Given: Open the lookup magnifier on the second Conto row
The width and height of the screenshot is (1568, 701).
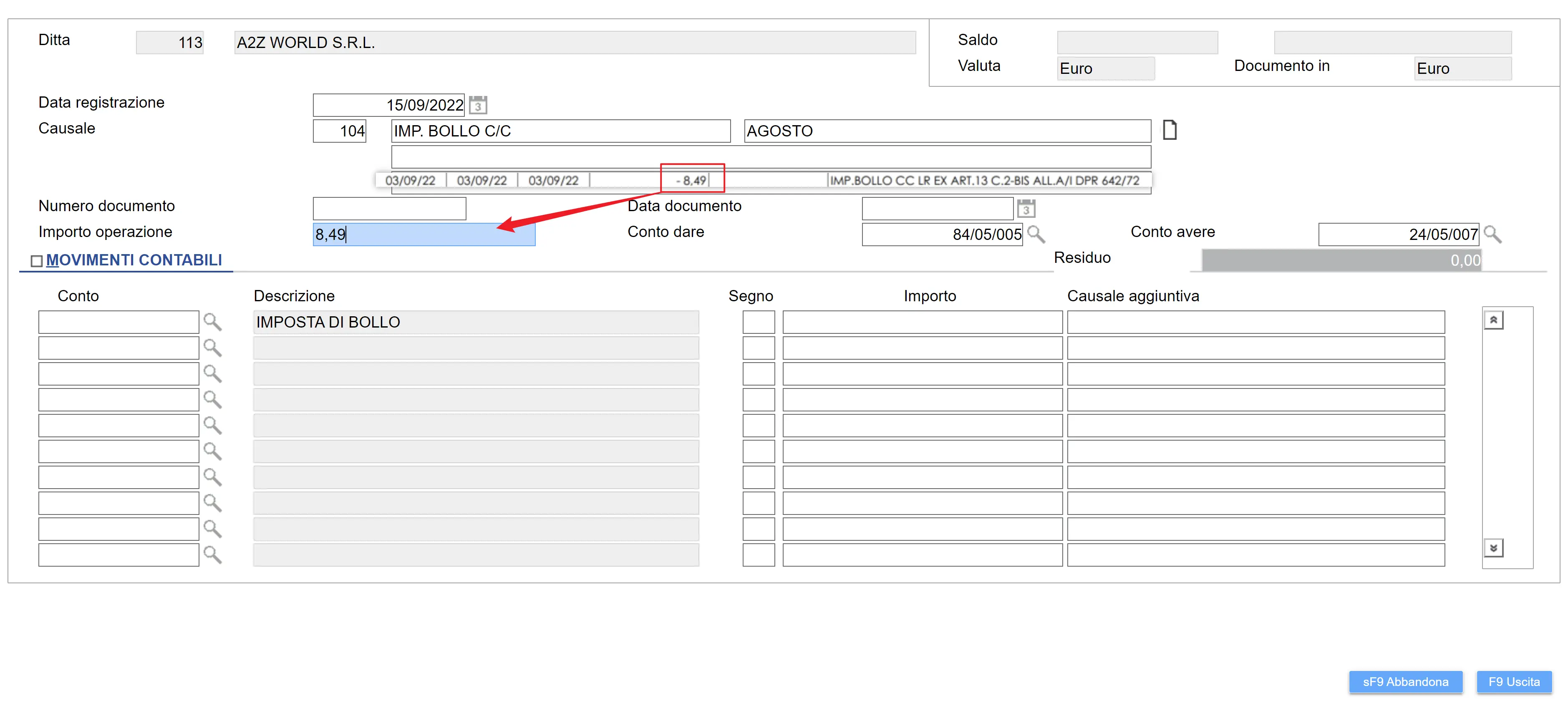Looking at the screenshot, I should click(212, 348).
